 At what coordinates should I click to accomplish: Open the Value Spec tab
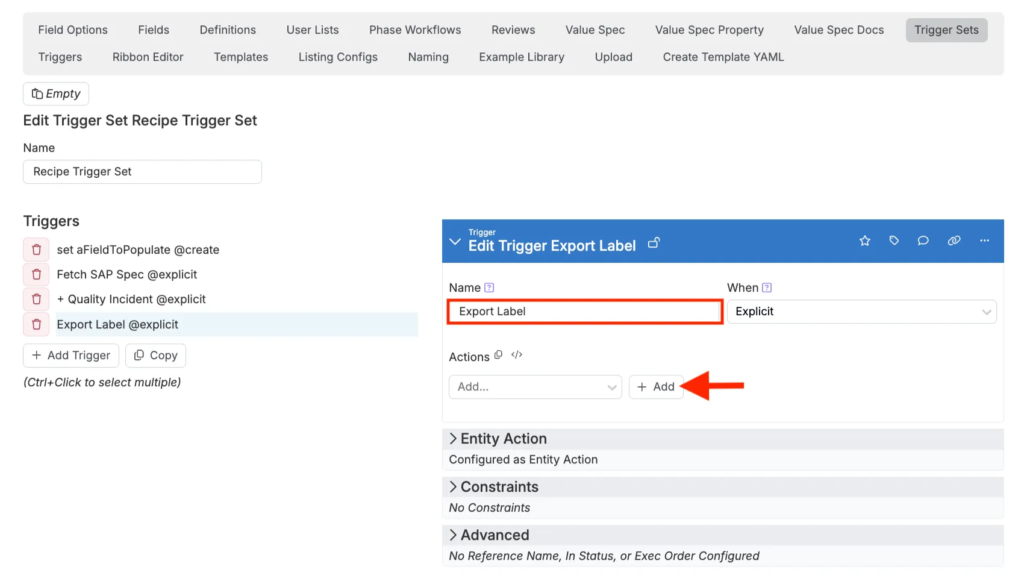tap(595, 30)
